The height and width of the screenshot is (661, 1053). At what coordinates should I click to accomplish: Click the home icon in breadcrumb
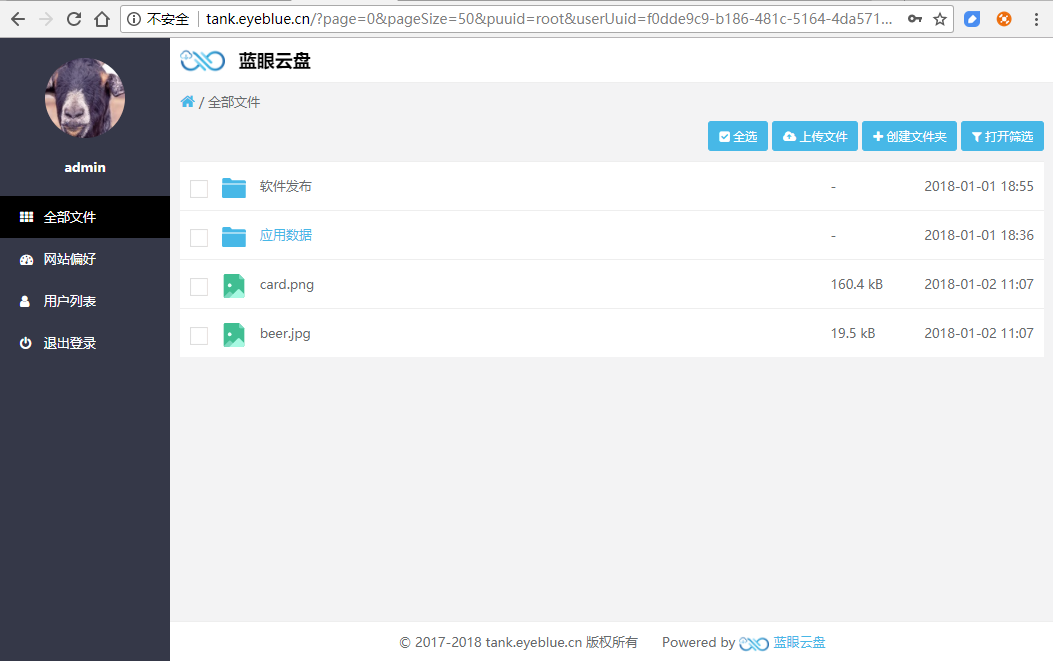187,102
